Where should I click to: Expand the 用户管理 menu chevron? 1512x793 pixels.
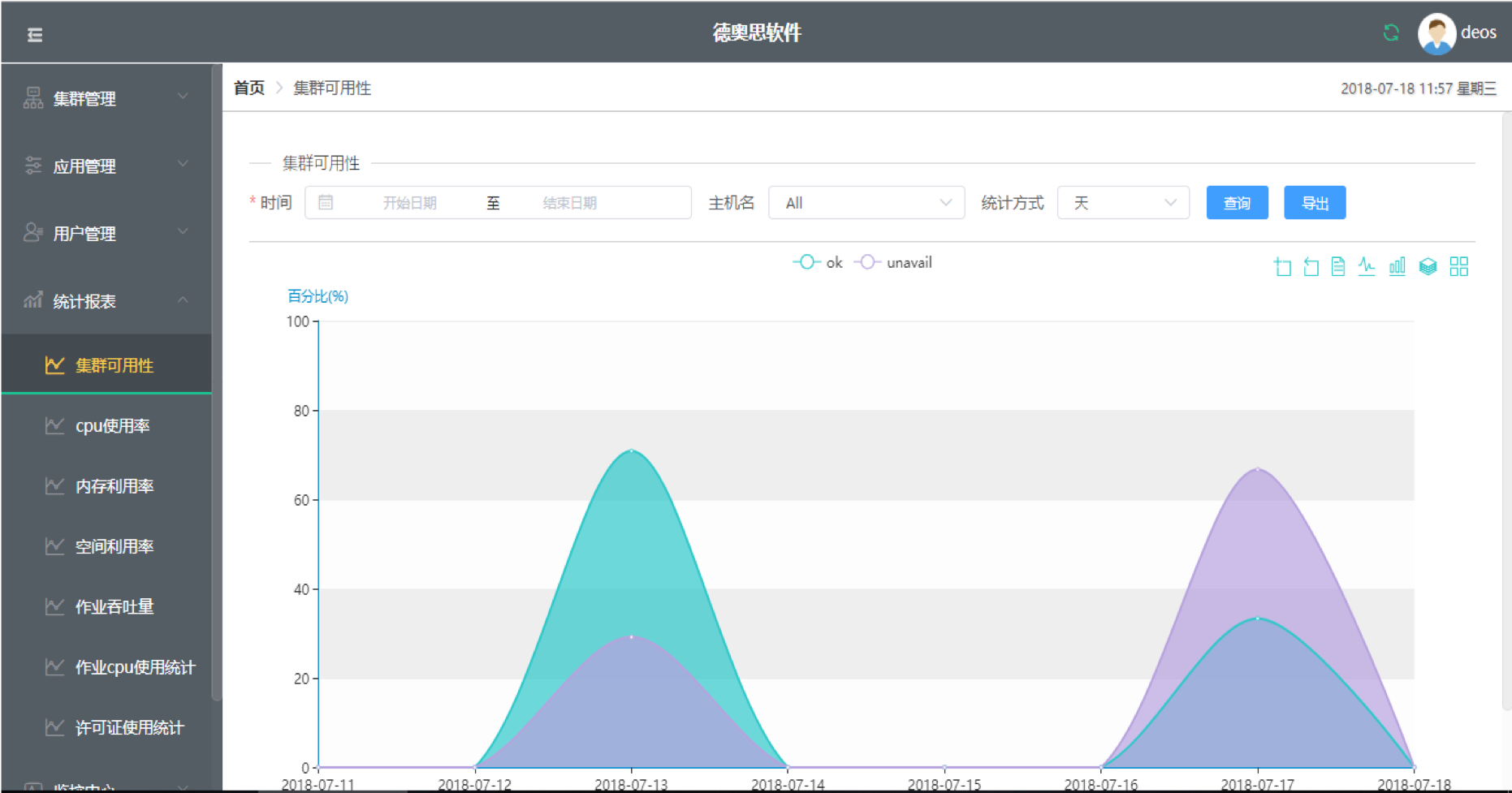click(183, 231)
